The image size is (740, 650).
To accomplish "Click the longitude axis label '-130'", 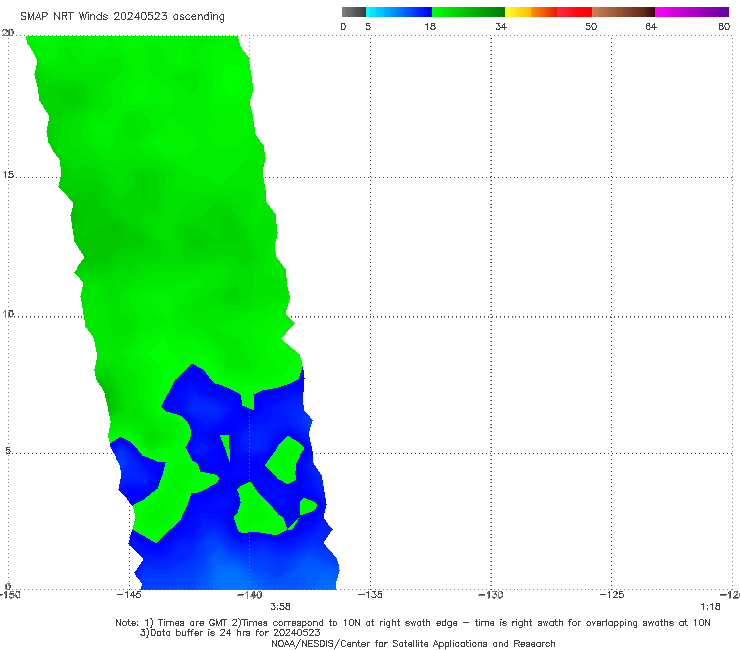I will pyautogui.click(x=491, y=595).
